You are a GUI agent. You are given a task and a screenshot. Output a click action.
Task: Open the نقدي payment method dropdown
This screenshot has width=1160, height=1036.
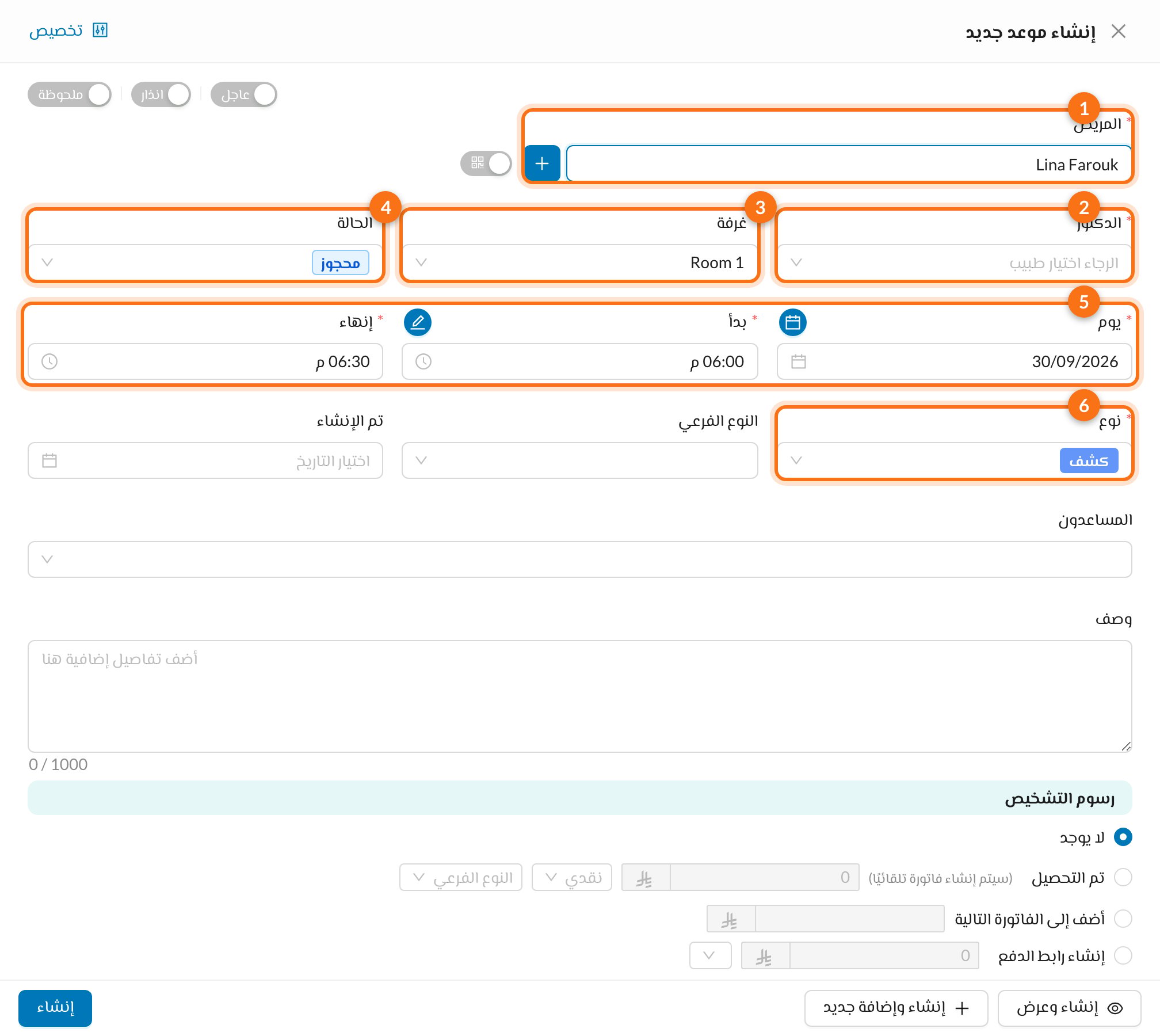[571, 877]
